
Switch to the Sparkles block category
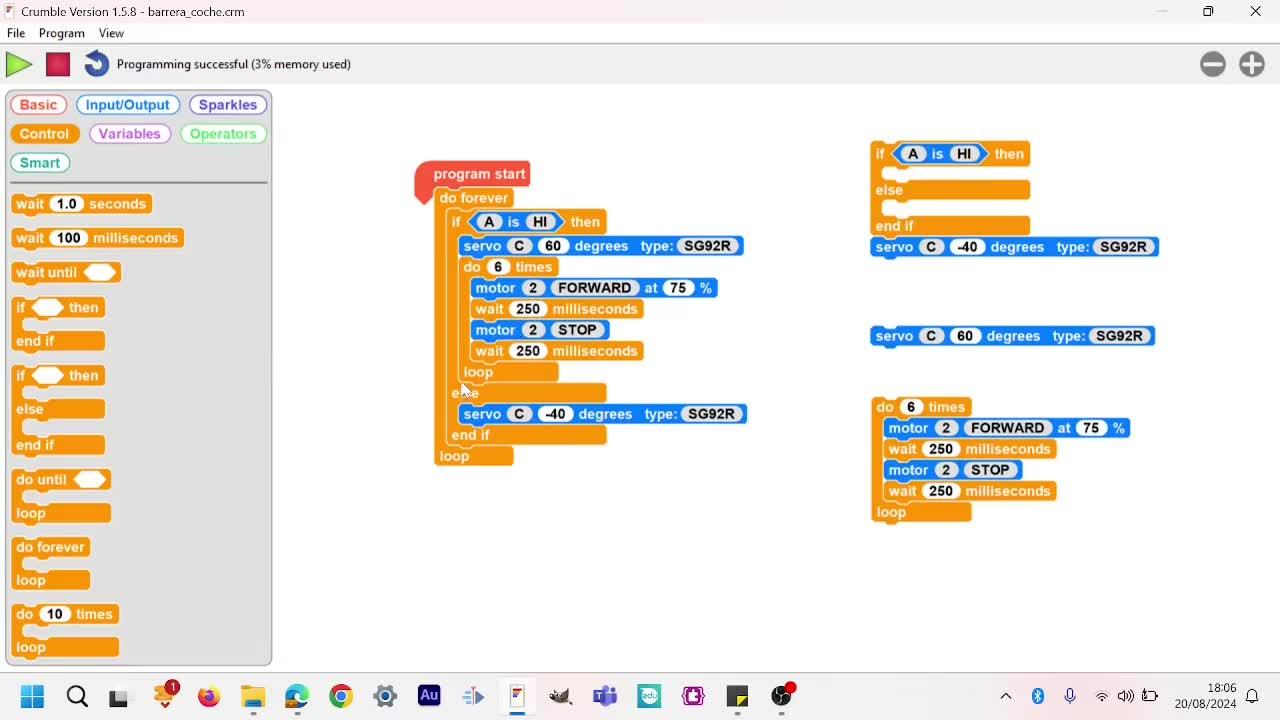(x=228, y=105)
